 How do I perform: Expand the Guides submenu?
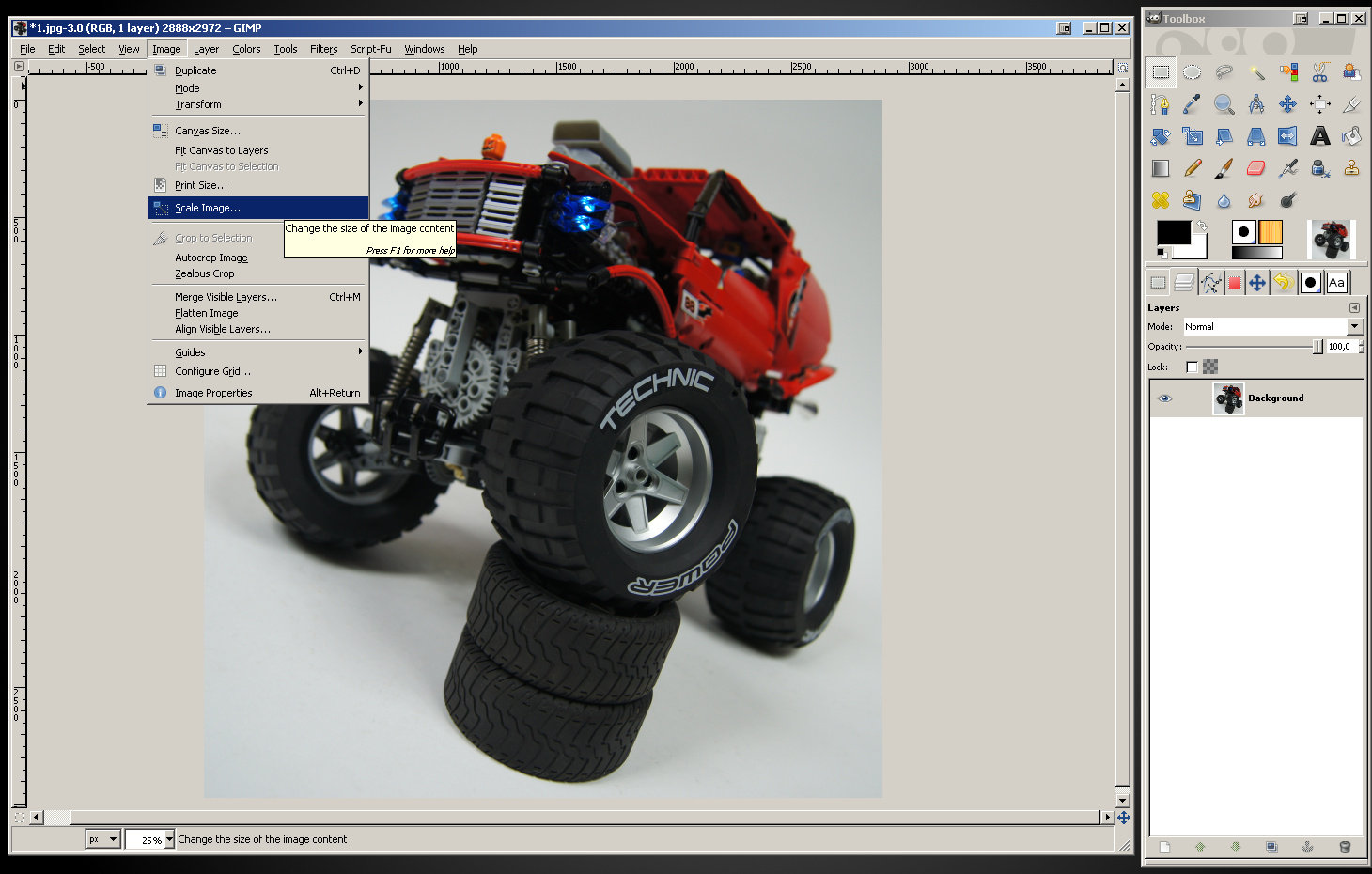pyautogui.click(x=258, y=352)
